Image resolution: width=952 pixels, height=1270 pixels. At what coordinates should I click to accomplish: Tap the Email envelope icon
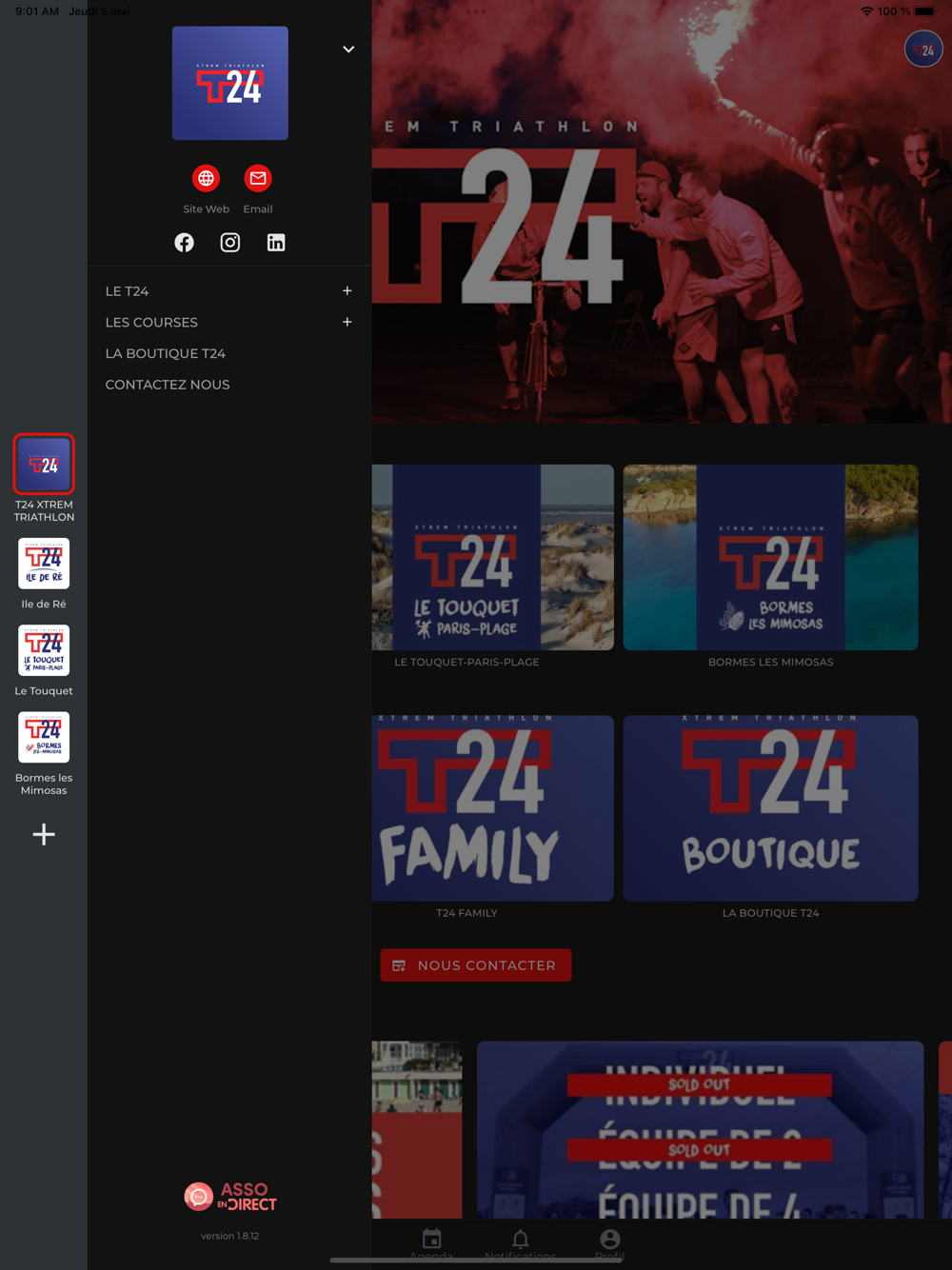click(x=258, y=178)
